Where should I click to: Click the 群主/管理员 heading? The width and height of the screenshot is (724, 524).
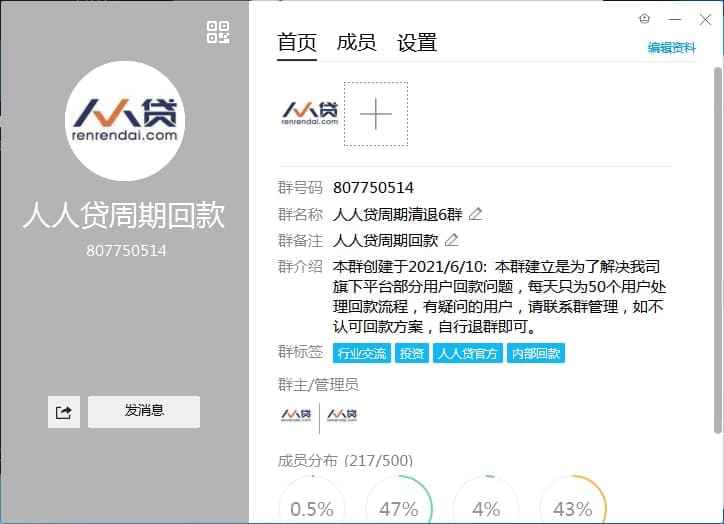(x=318, y=384)
